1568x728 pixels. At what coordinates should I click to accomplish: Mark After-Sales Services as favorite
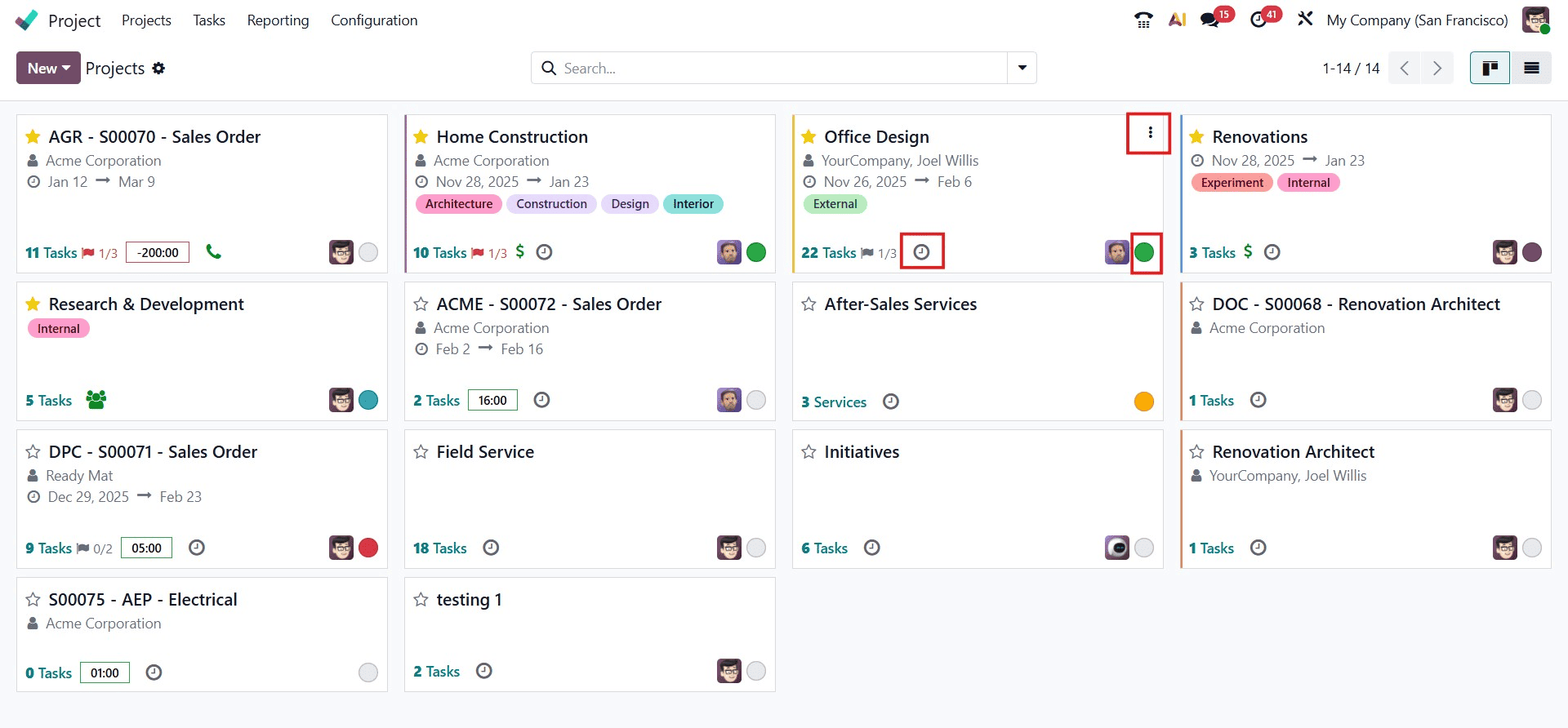point(808,304)
